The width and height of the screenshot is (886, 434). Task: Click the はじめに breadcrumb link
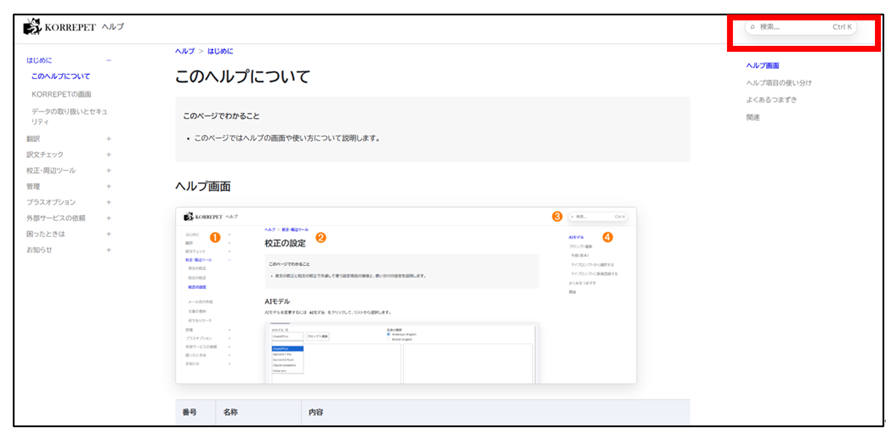pos(219,50)
